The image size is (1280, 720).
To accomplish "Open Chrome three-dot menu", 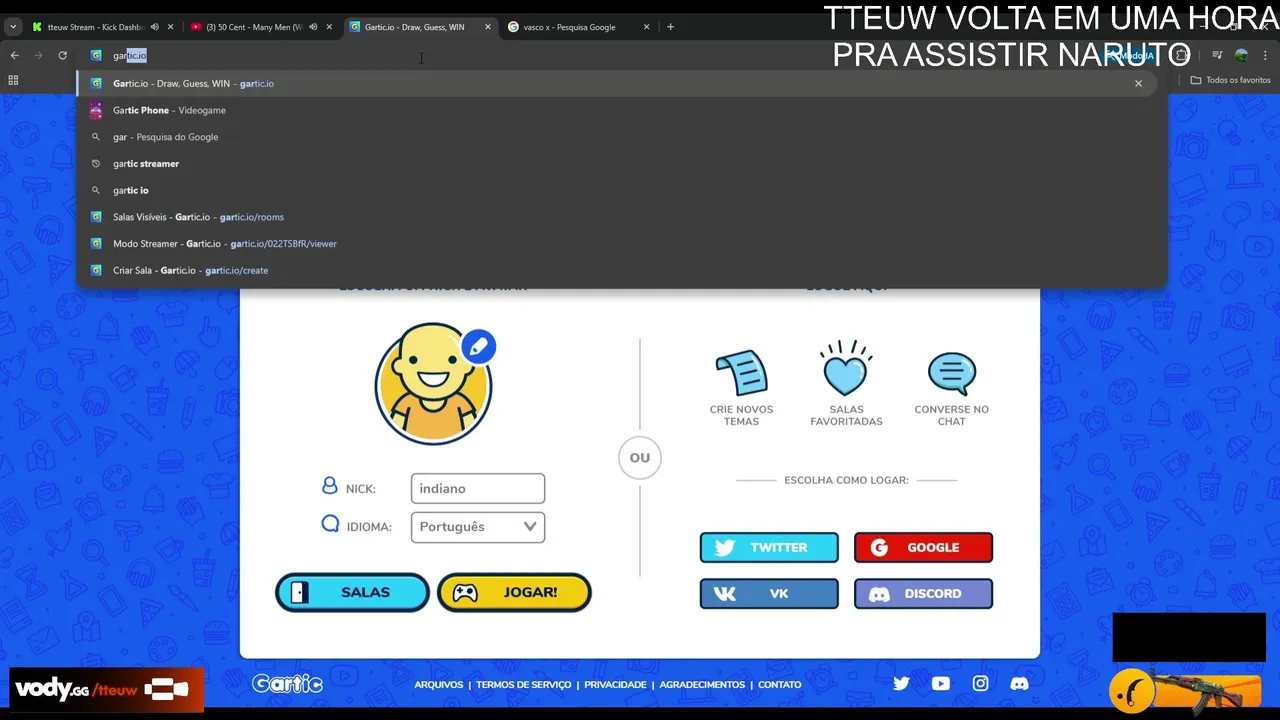I will (x=1265, y=56).
